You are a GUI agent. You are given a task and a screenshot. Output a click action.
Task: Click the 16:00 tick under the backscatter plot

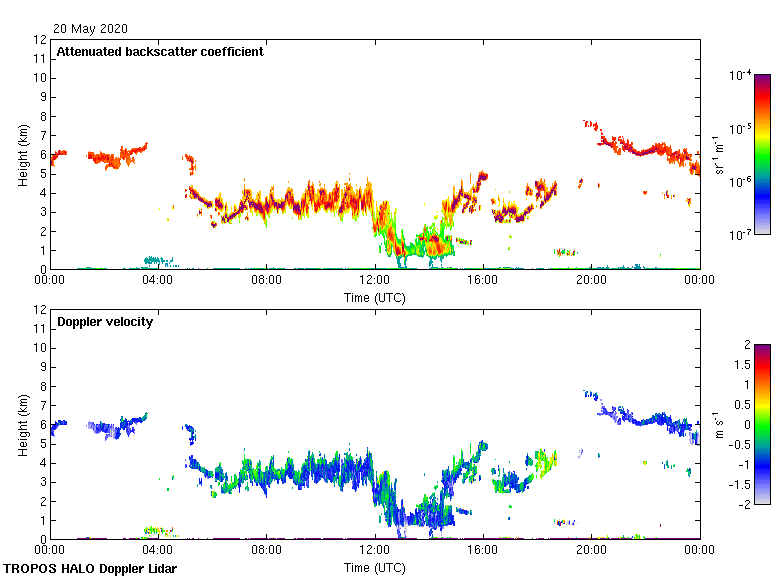pos(483,280)
